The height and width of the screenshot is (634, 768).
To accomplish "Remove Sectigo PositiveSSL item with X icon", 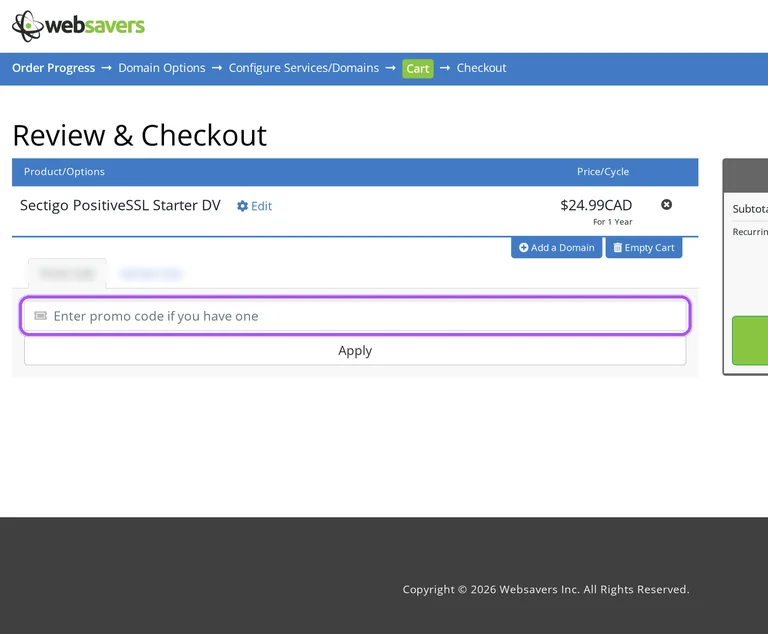I will pyautogui.click(x=666, y=205).
